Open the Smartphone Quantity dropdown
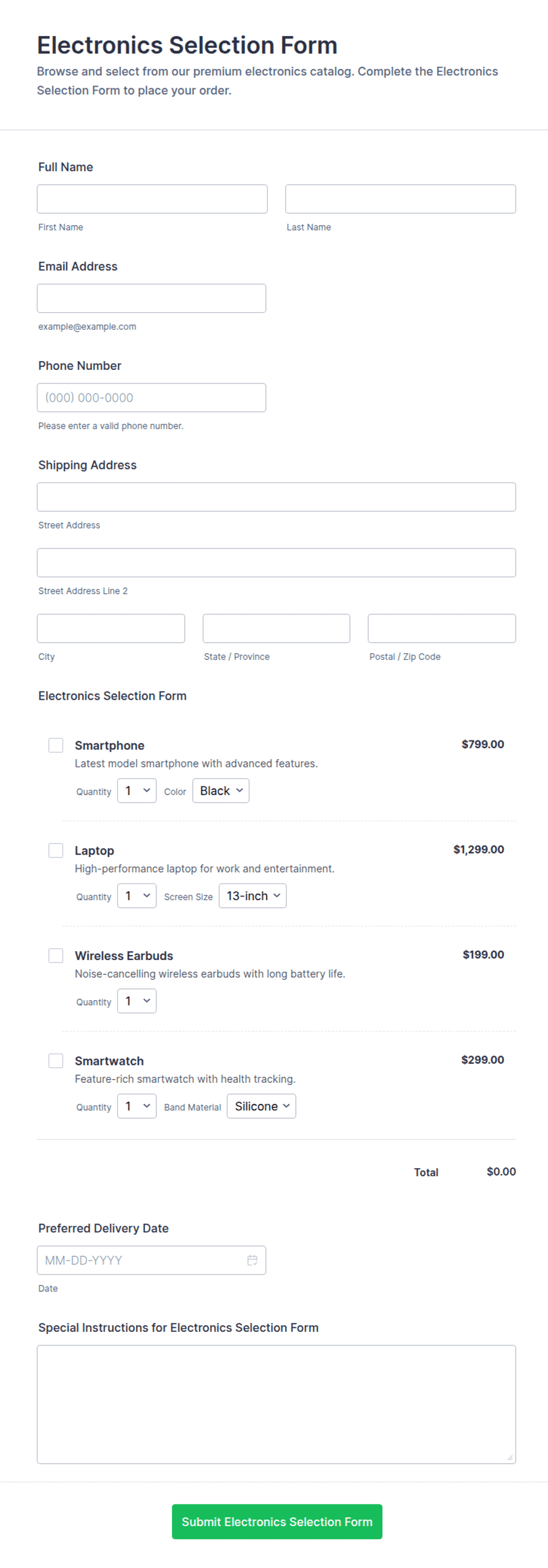 [137, 790]
